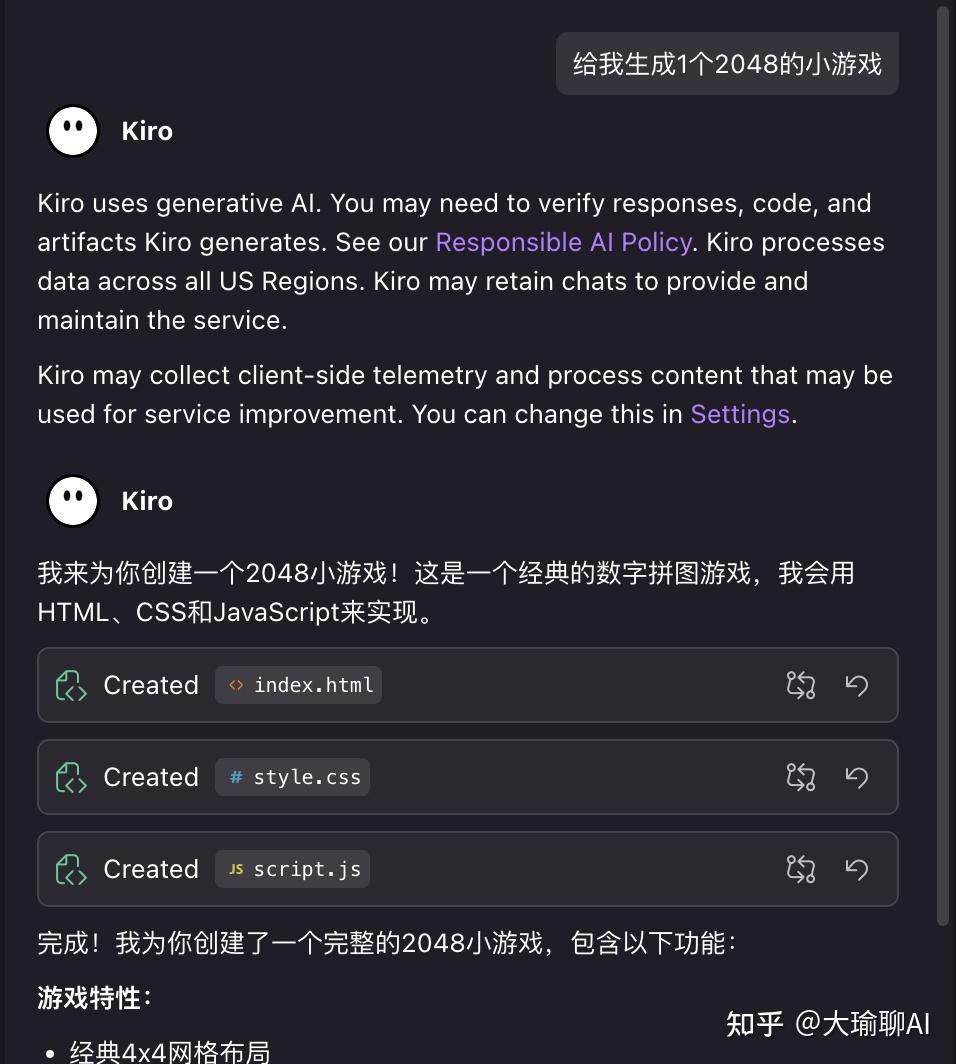Click the green file-code icon beside index.html

70,685
